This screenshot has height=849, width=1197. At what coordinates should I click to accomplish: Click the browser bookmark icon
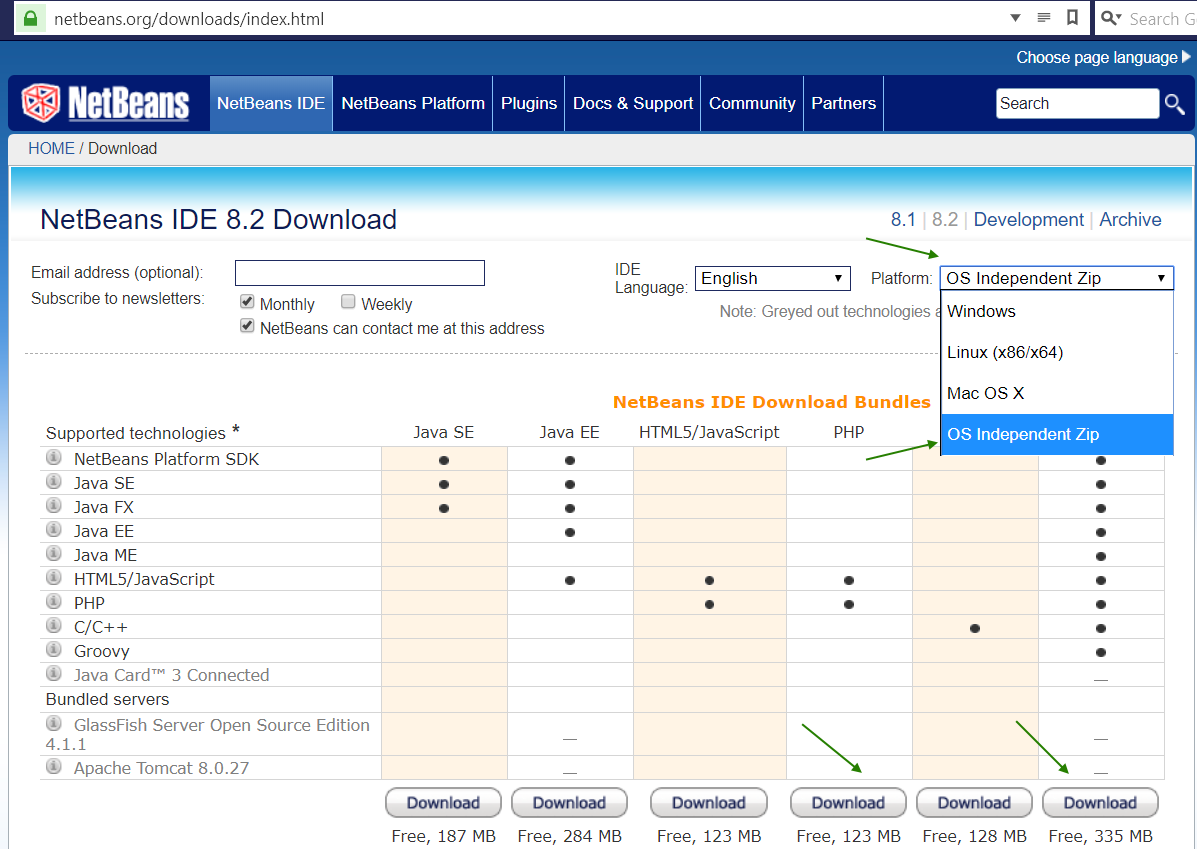tap(1072, 18)
